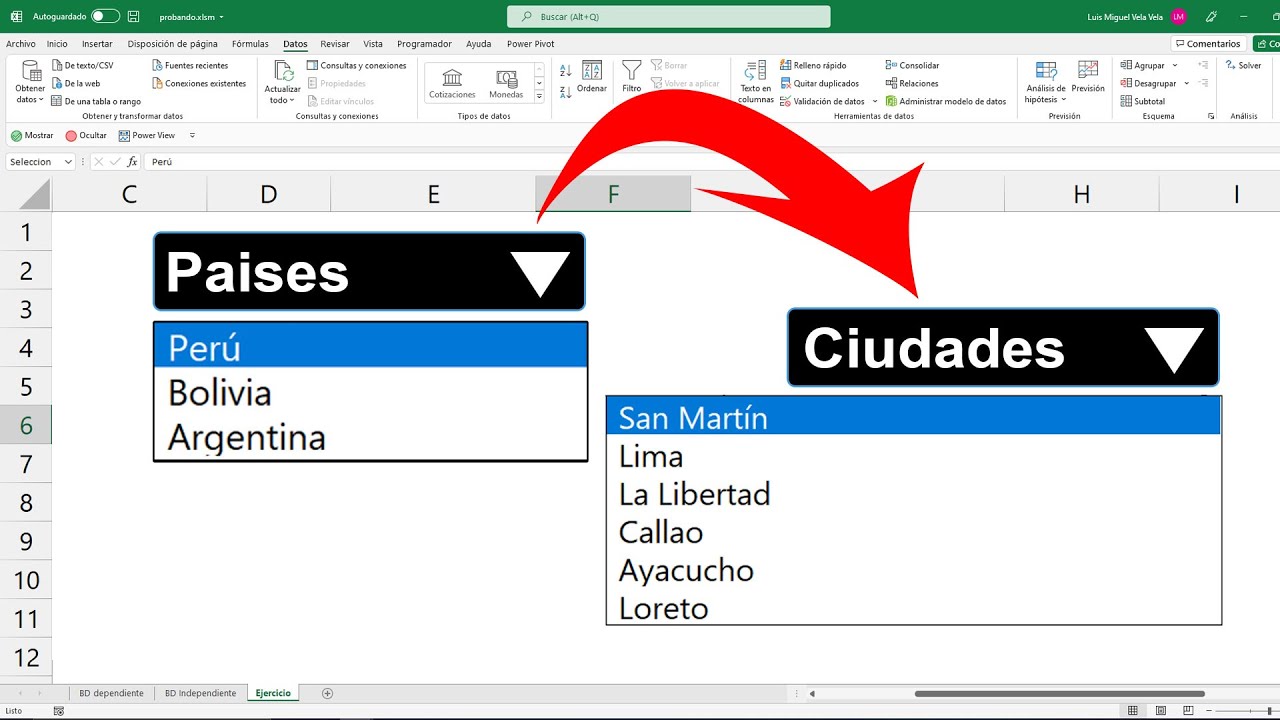1280x720 pixels.
Task: Click the De la web icon
Action: 57,83
